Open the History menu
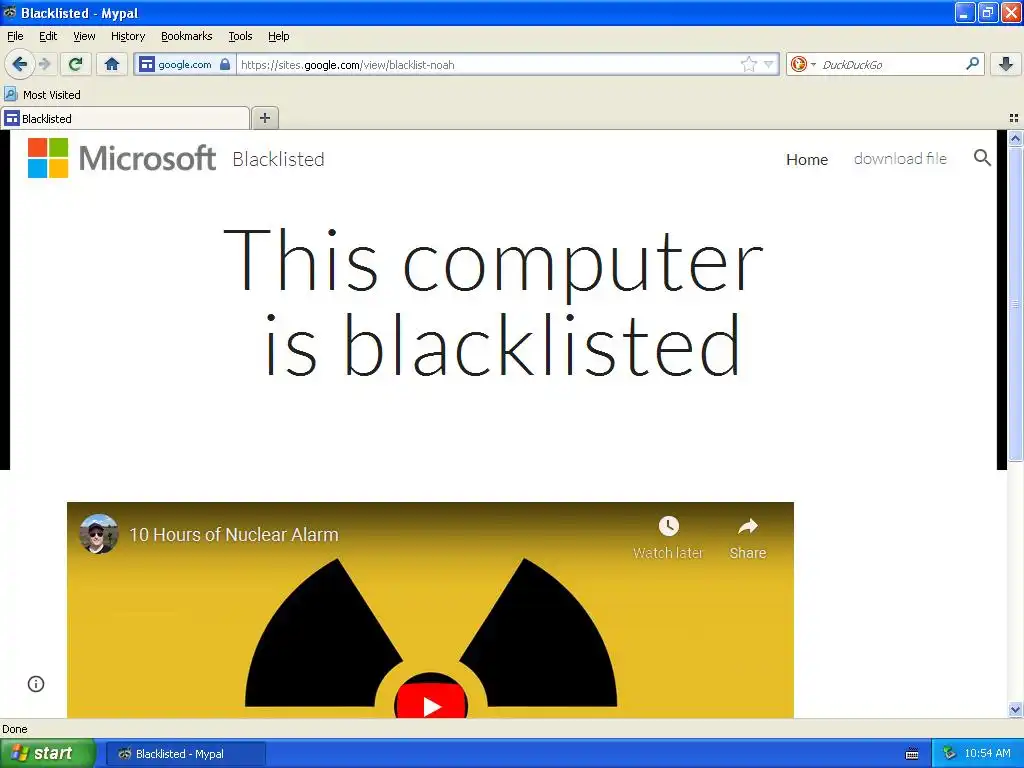1024x768 pixels. [128, 36]
